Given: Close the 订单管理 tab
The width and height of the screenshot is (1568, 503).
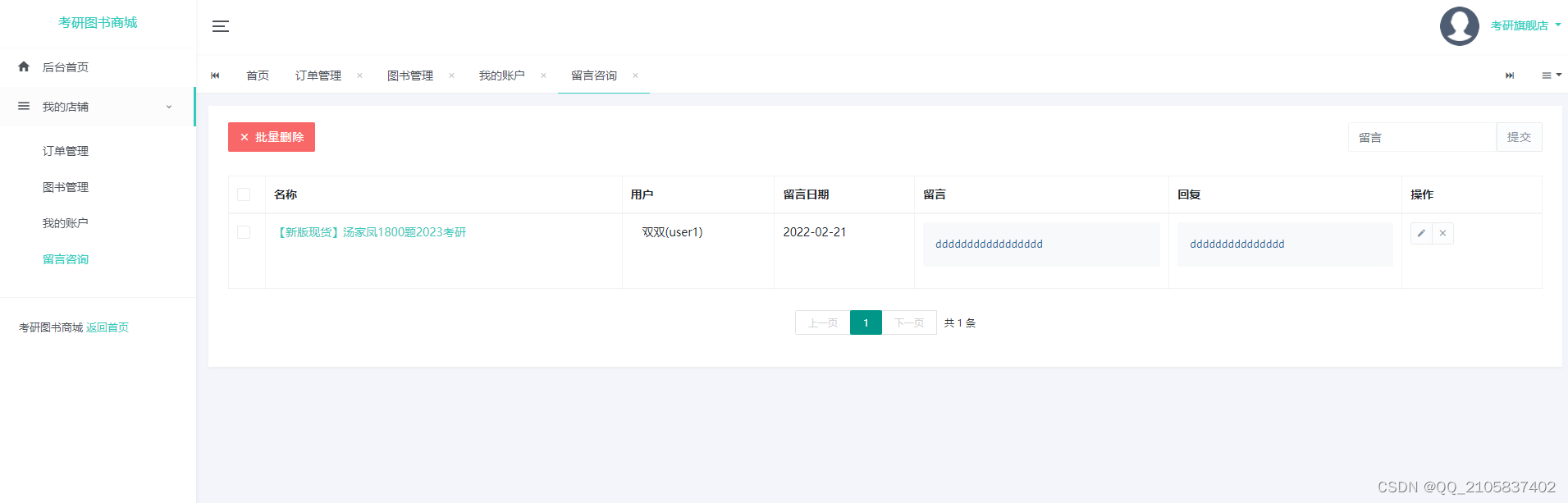Looking at the screenshot, I should tap(359, 75).
